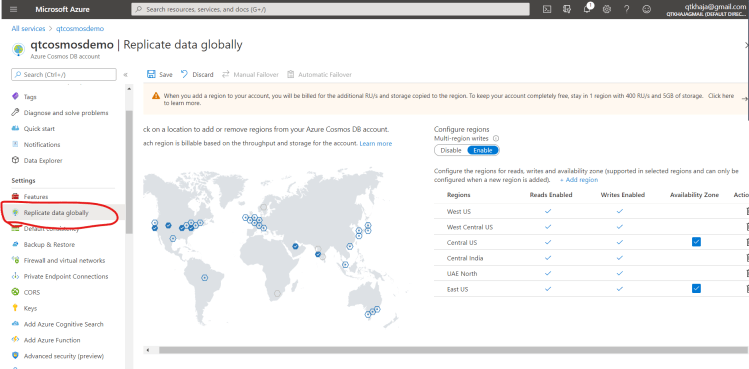
Task: Open Quick start in the sidebar
Action: (39, 129)
